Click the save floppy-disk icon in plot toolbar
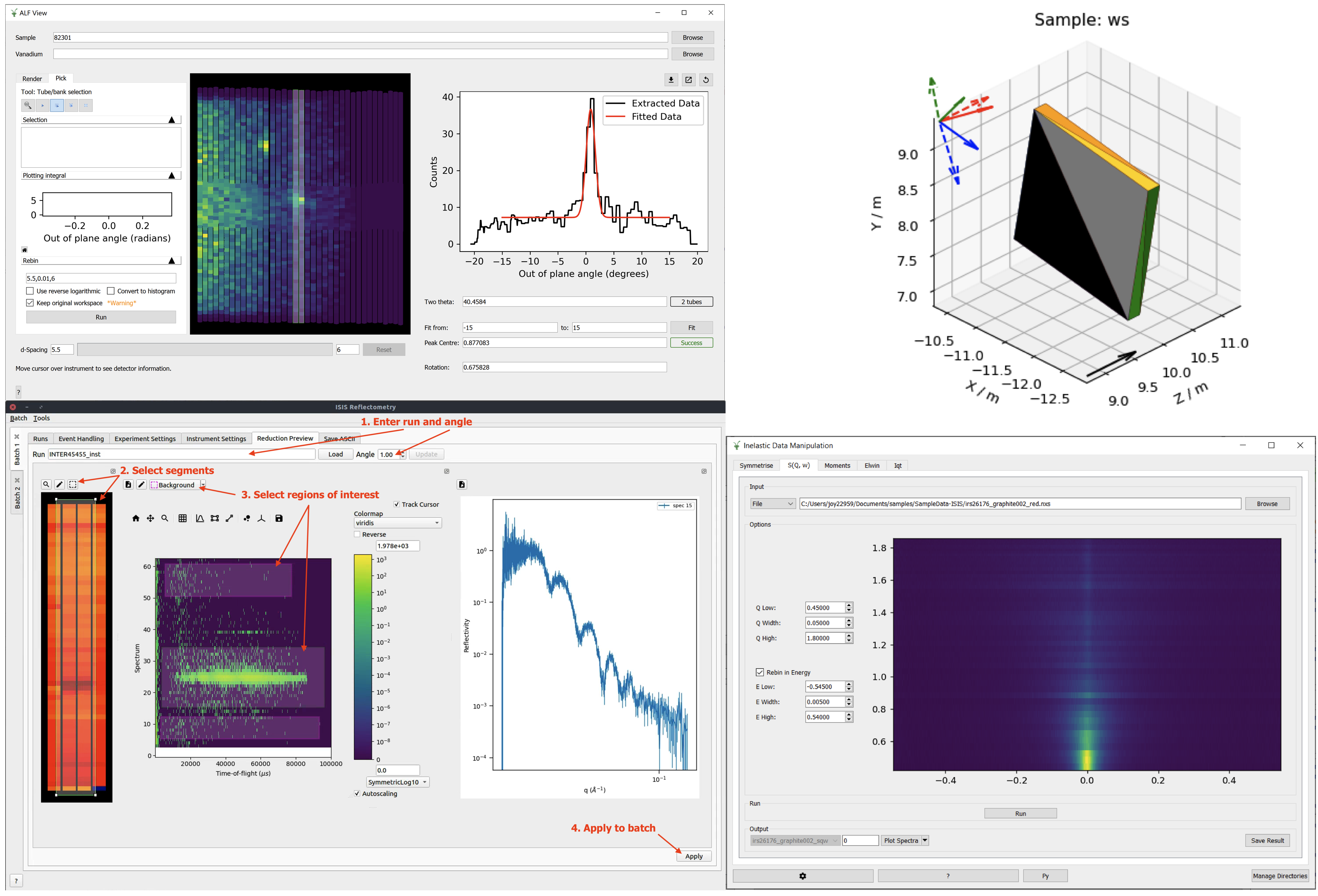The image size is (1318, 896). [x=279, y=518]
